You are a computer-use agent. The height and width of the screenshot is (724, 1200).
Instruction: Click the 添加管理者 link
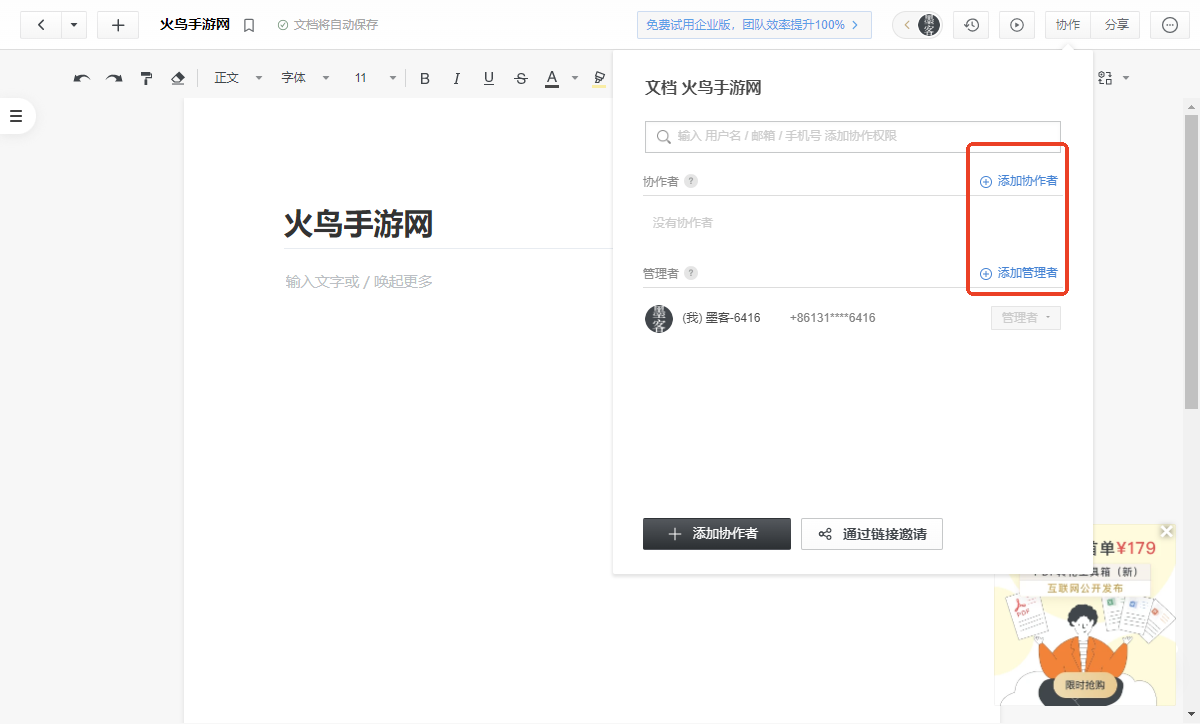coord(1018,273)
